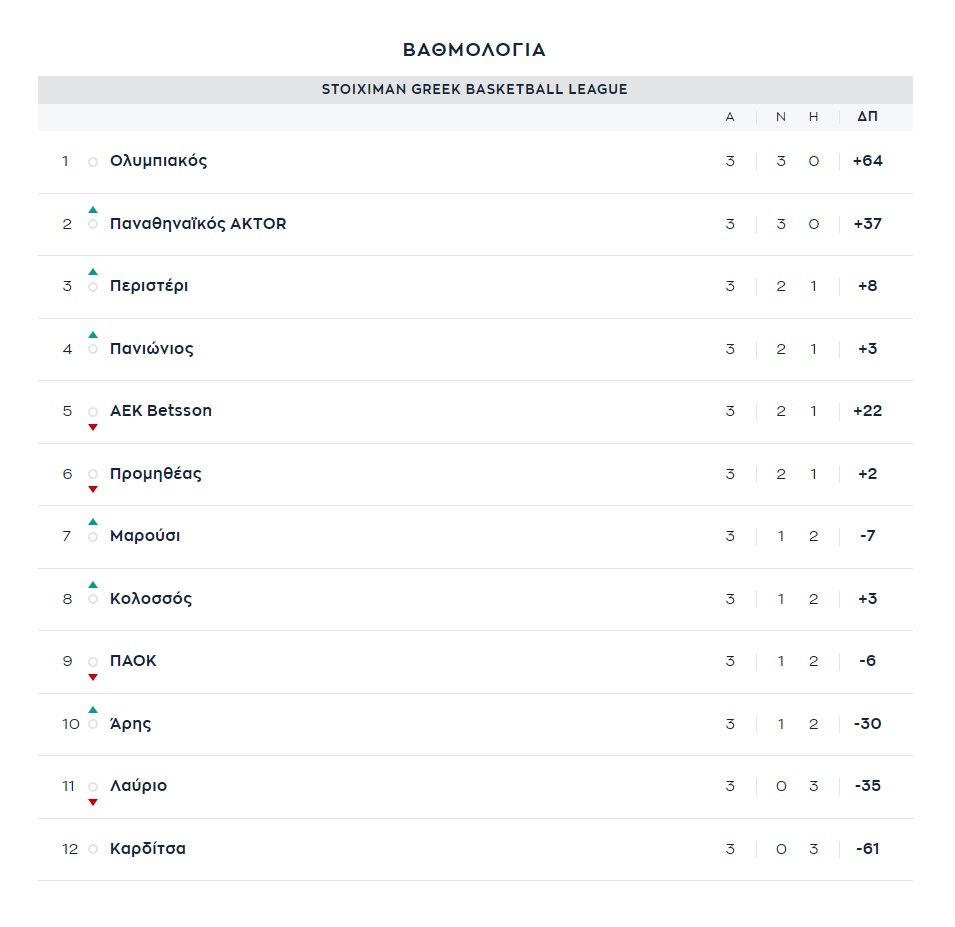Click the Ν wins column header
The image size is (955, 927).
(781, 117)
